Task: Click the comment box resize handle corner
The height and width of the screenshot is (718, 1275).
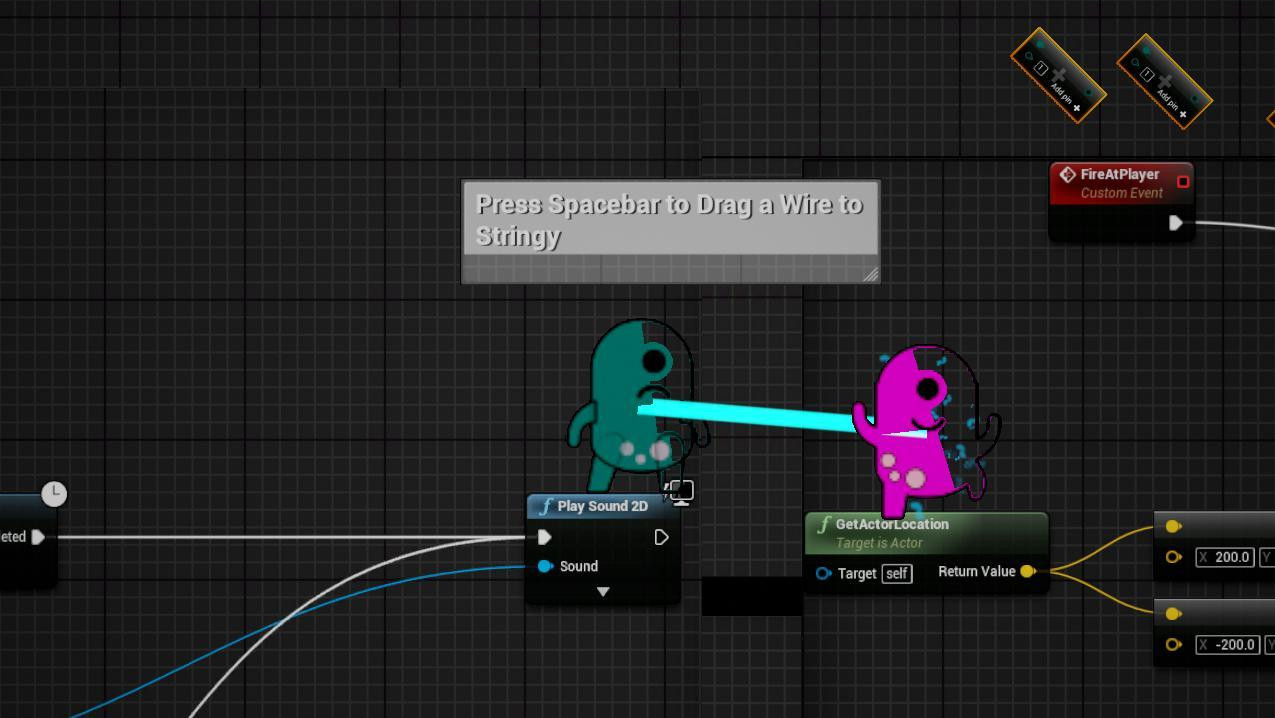Action: coord(870,274)
